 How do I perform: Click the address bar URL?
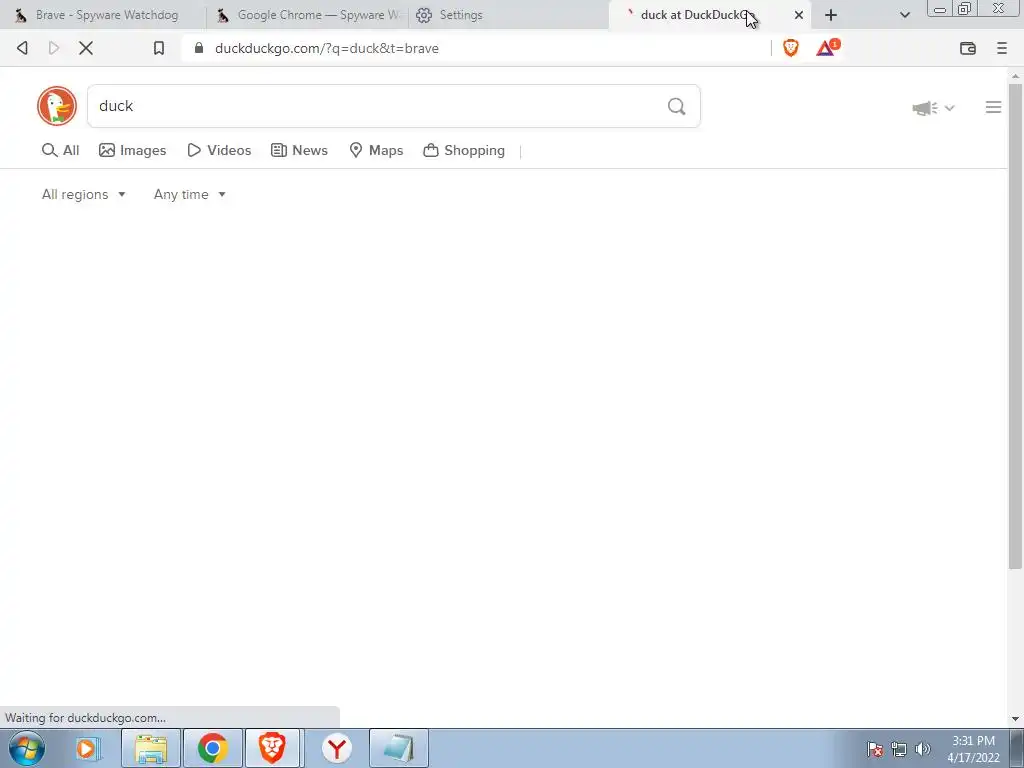point(327,48)
